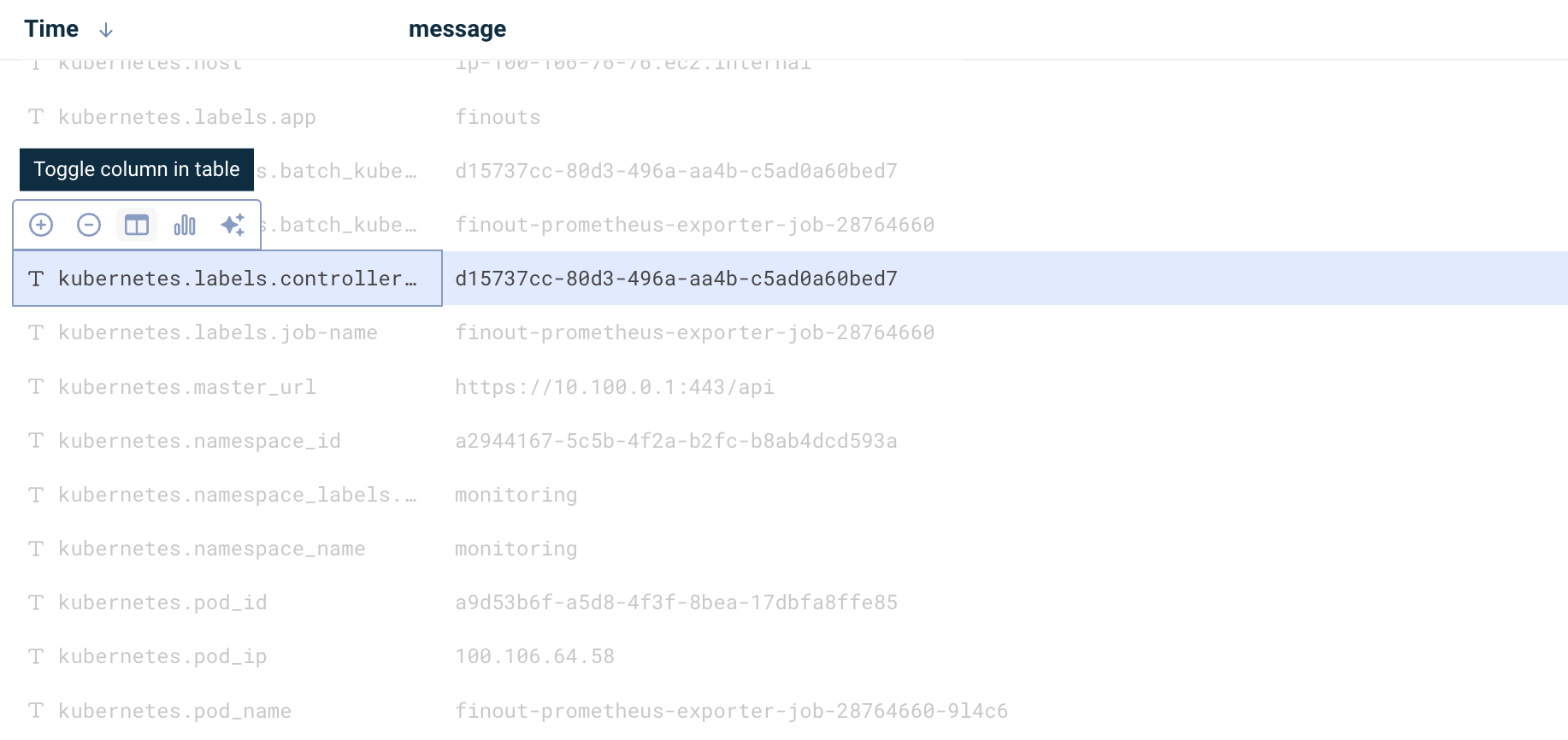Click the type icon beside kubernetes.pod_ip

click(x=36, y=656)
